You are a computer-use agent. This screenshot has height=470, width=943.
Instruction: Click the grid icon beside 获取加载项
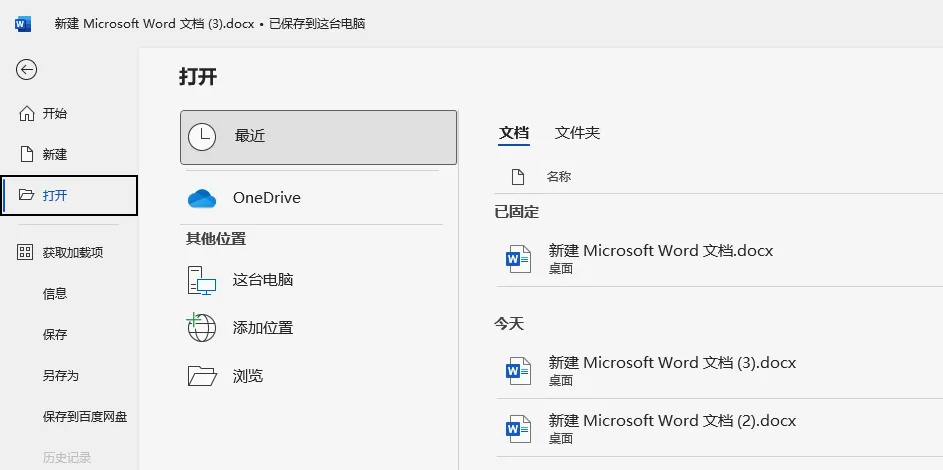click(x=25, y=252)
